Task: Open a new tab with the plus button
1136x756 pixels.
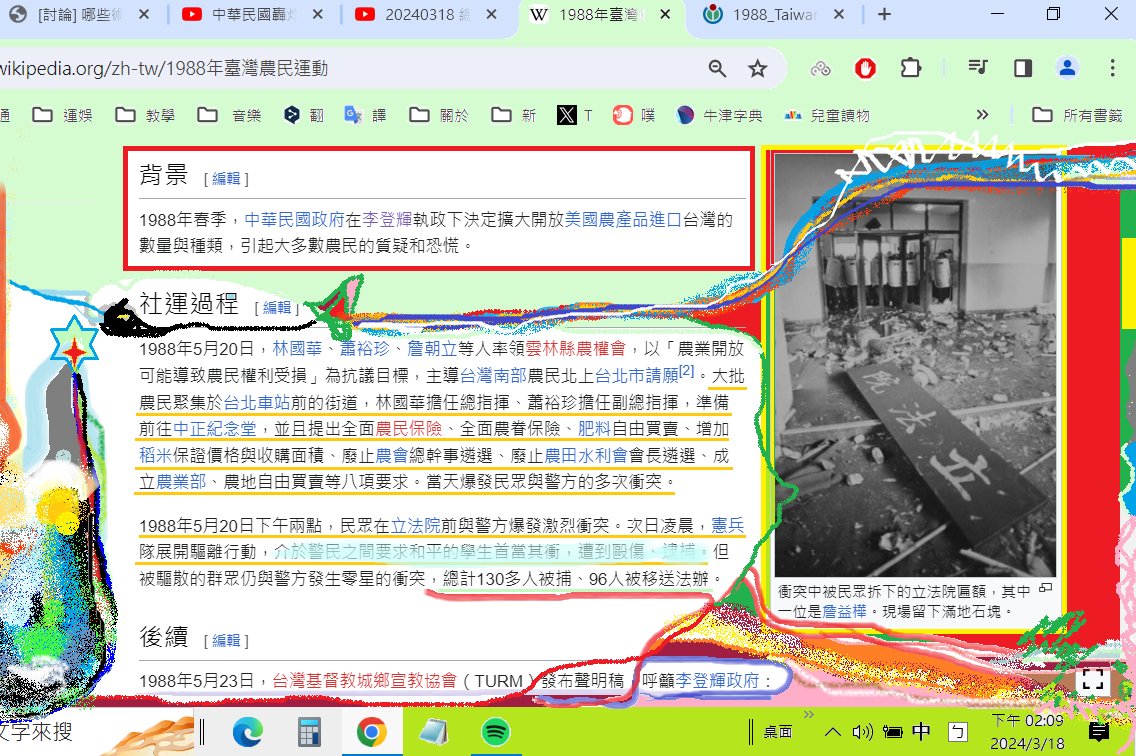Action: tap(884, 14)
